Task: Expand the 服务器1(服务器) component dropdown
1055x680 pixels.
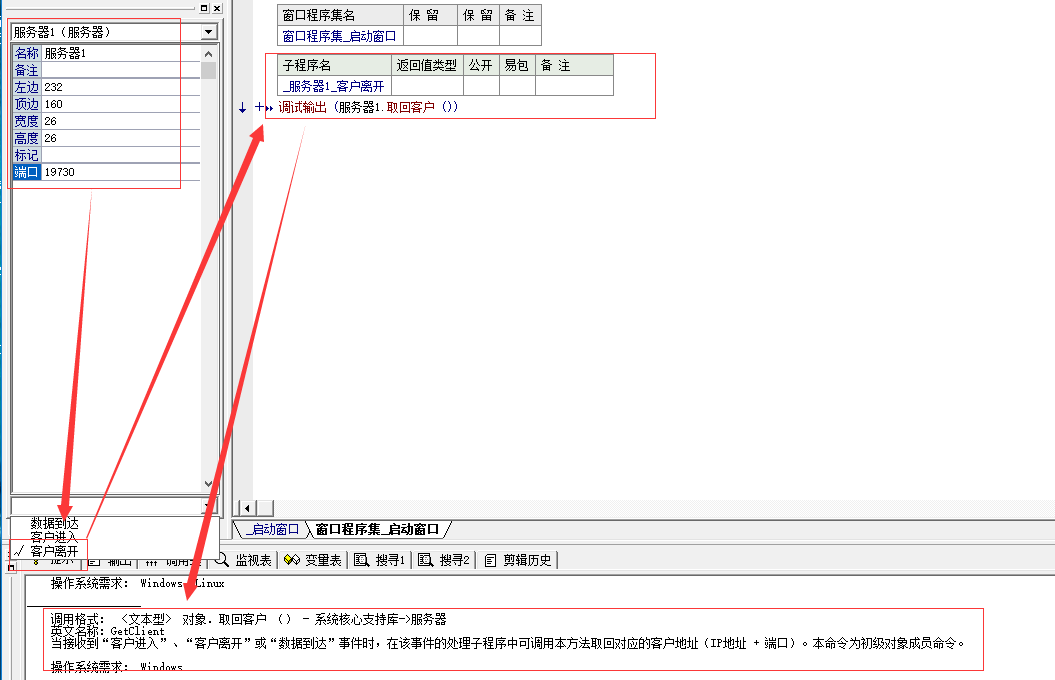Action: coord(209,32)
